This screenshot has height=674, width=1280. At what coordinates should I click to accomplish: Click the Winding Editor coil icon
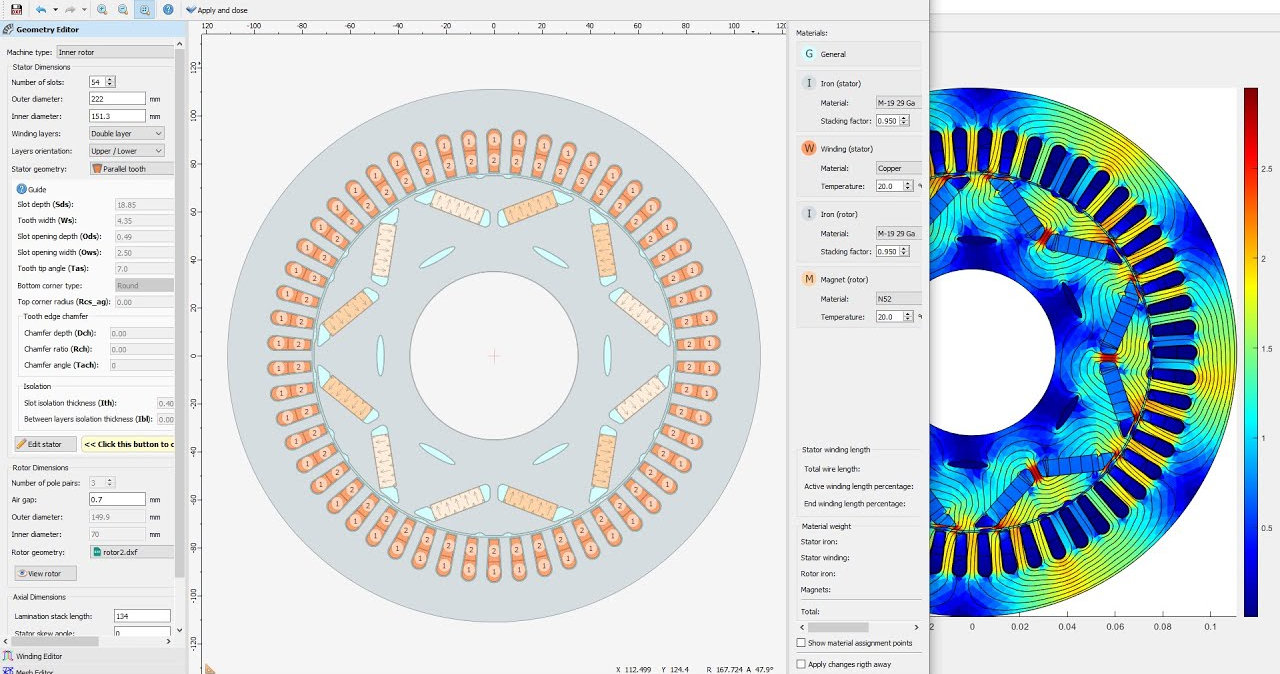pyautogui.click(x=8, y=656)
